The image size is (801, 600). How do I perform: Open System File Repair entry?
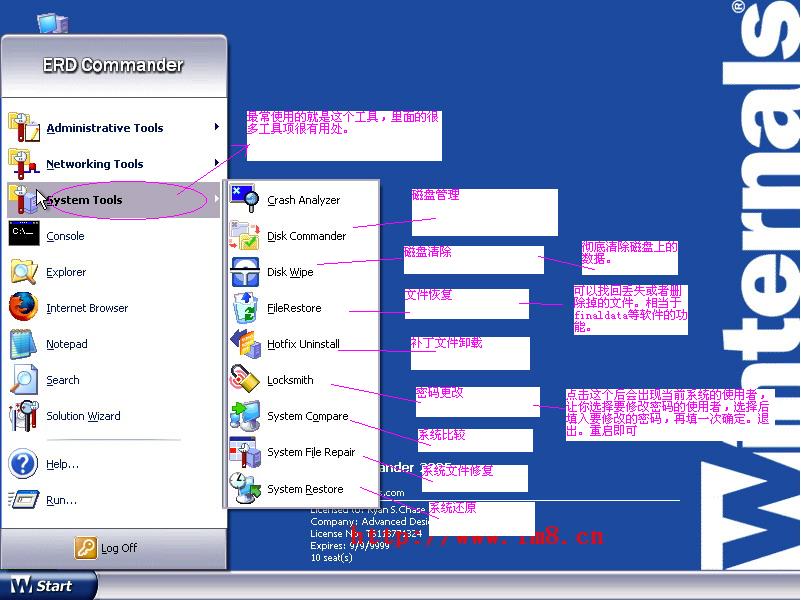[x=303, y=452]
